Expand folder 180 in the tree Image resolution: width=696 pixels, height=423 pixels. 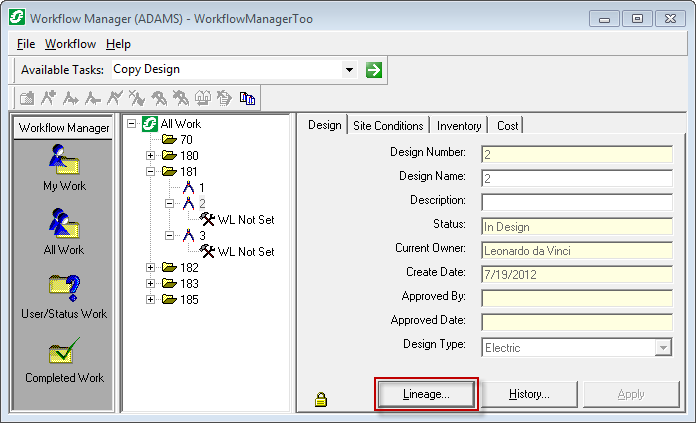[151, 156]
